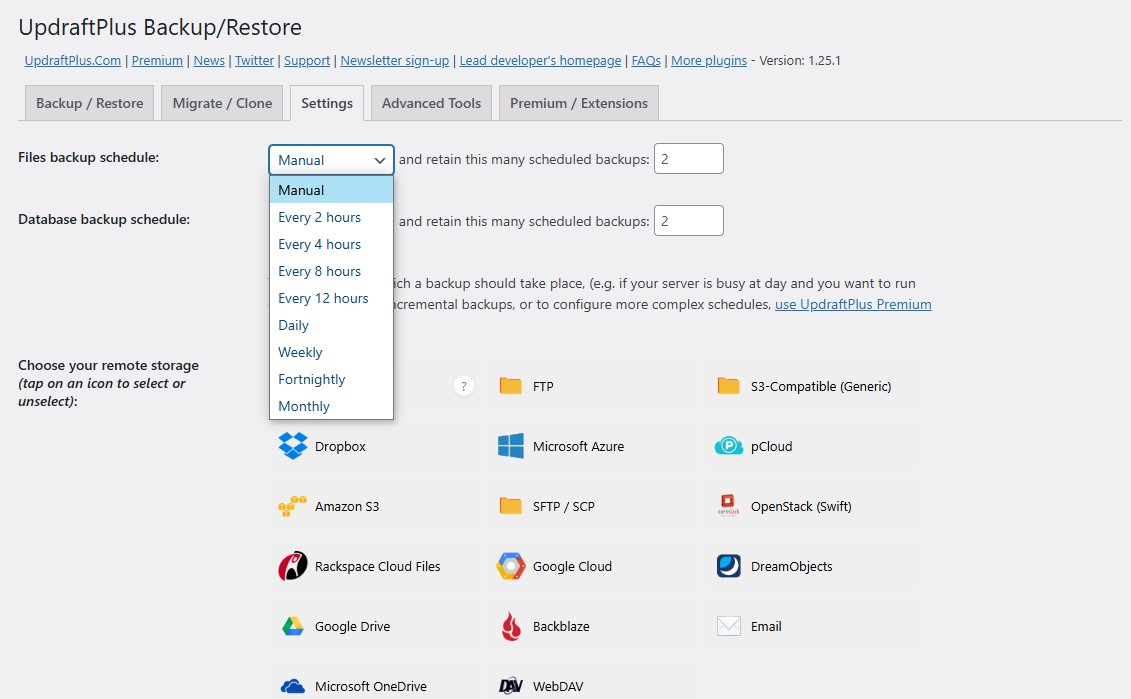This screenshot has height=699, width=1131.
Task: Choose the Fortnightly schedule option
Action: point(331,379)
